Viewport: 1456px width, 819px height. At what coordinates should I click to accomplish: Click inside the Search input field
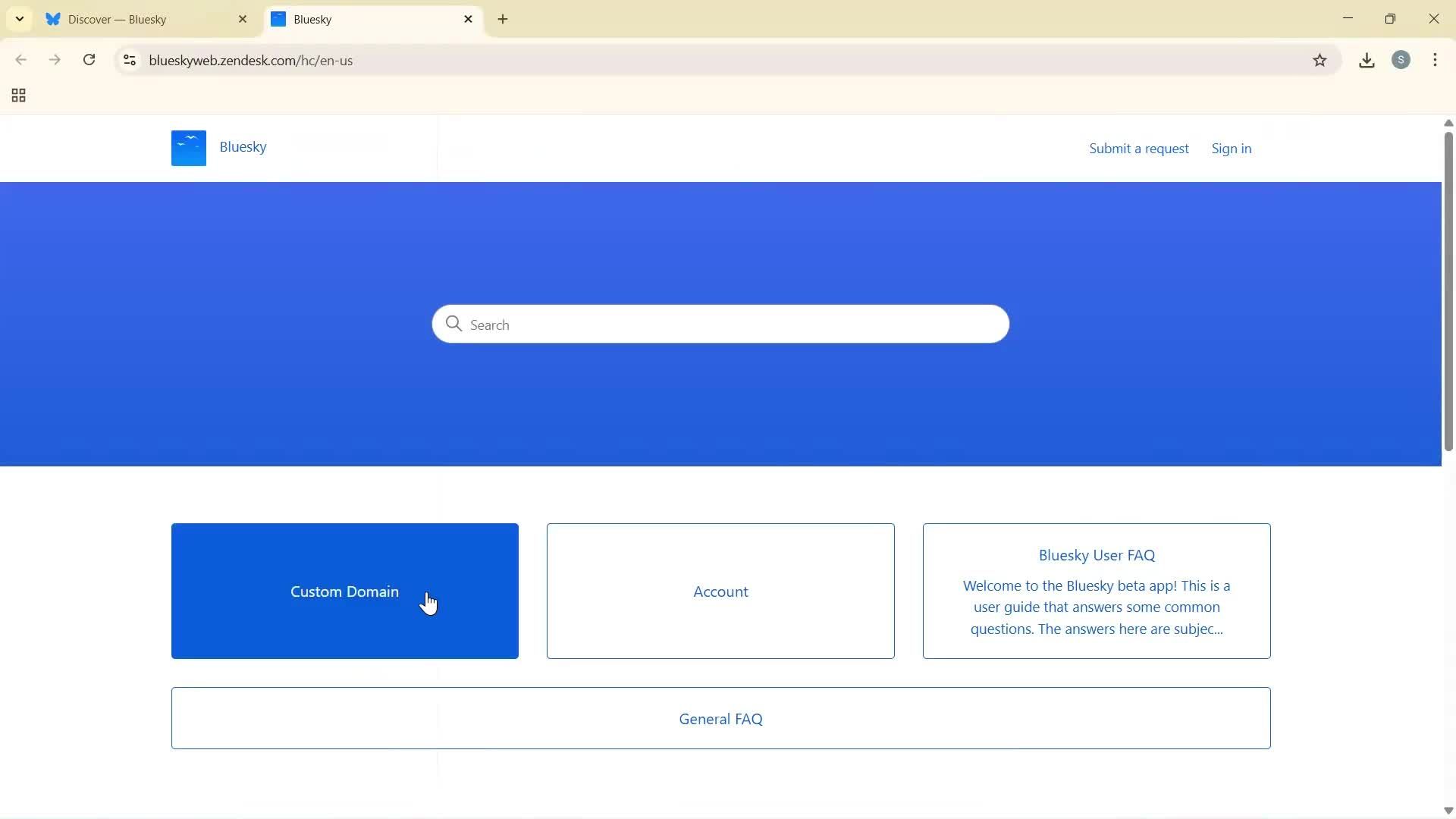click(x=720, y=324)
